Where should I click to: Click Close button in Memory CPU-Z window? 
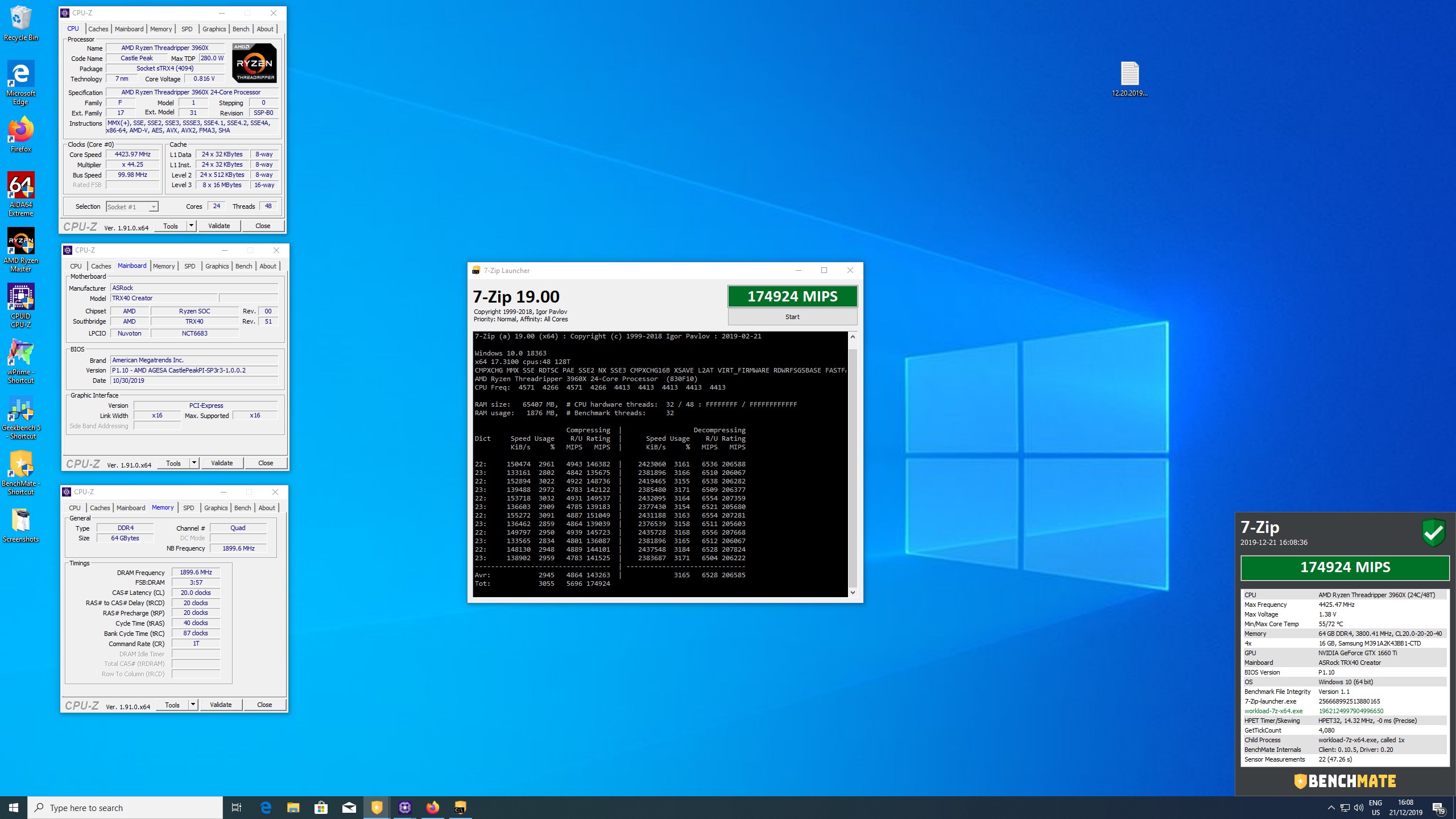[264, 705]
